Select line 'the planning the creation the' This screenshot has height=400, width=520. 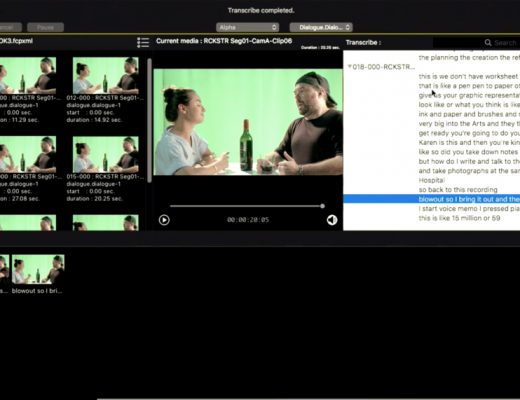coord(469,58)
